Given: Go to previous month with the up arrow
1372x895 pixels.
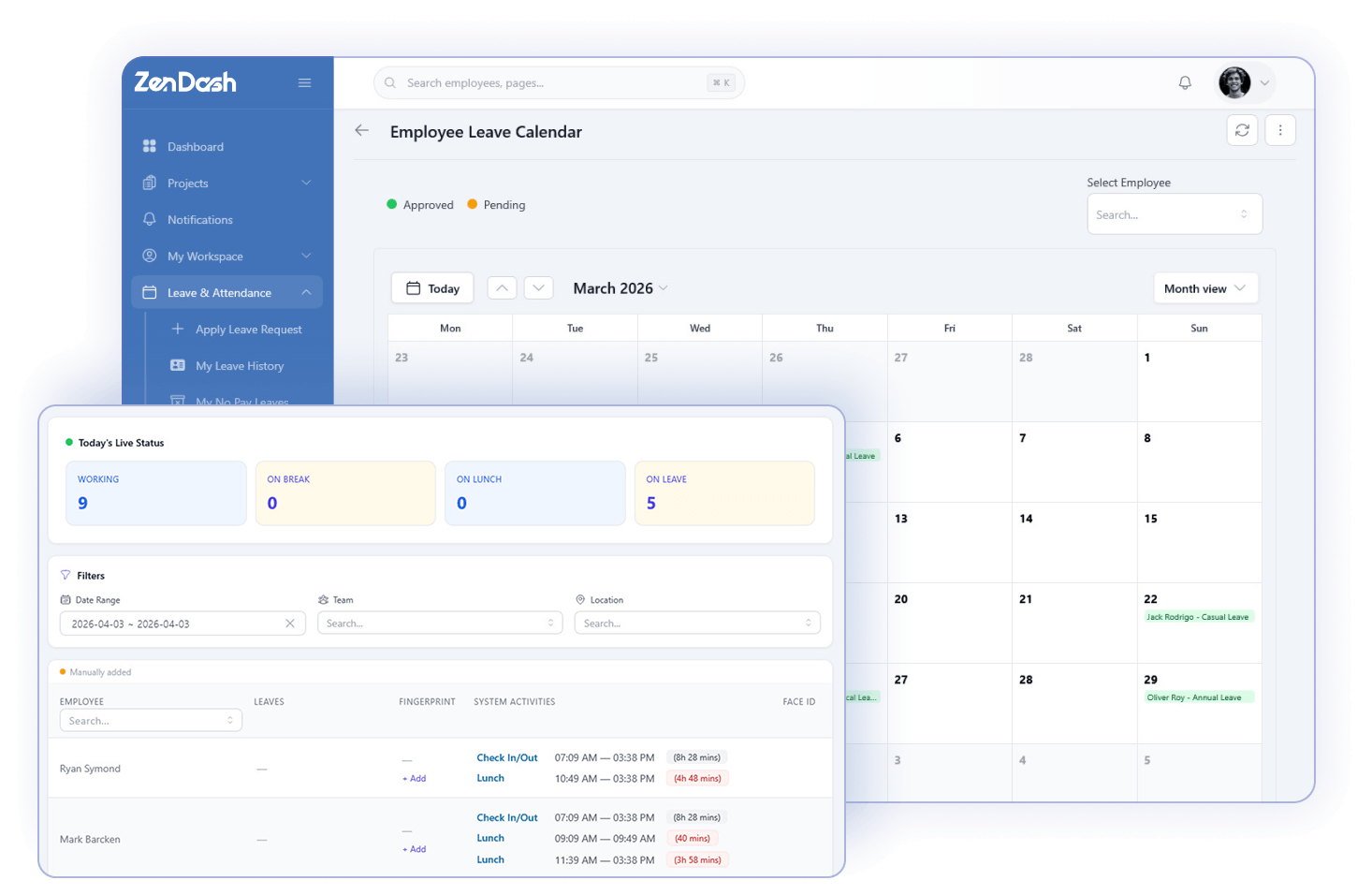Looking at the screenshot, I should [x=502, y=287].
